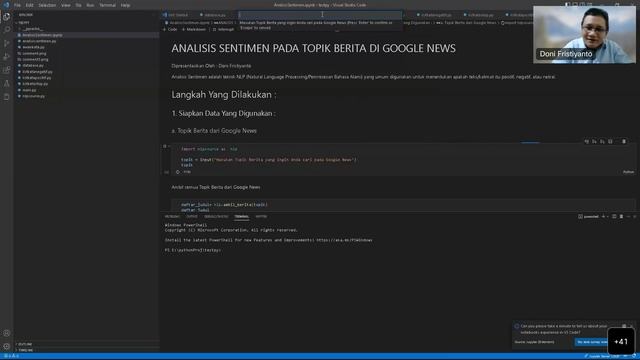Viewport: 640px width, 360px height.
Task: Click 'Ambil semua Topik Berita dari Google News' text
Action: click(x=216, y=187)
